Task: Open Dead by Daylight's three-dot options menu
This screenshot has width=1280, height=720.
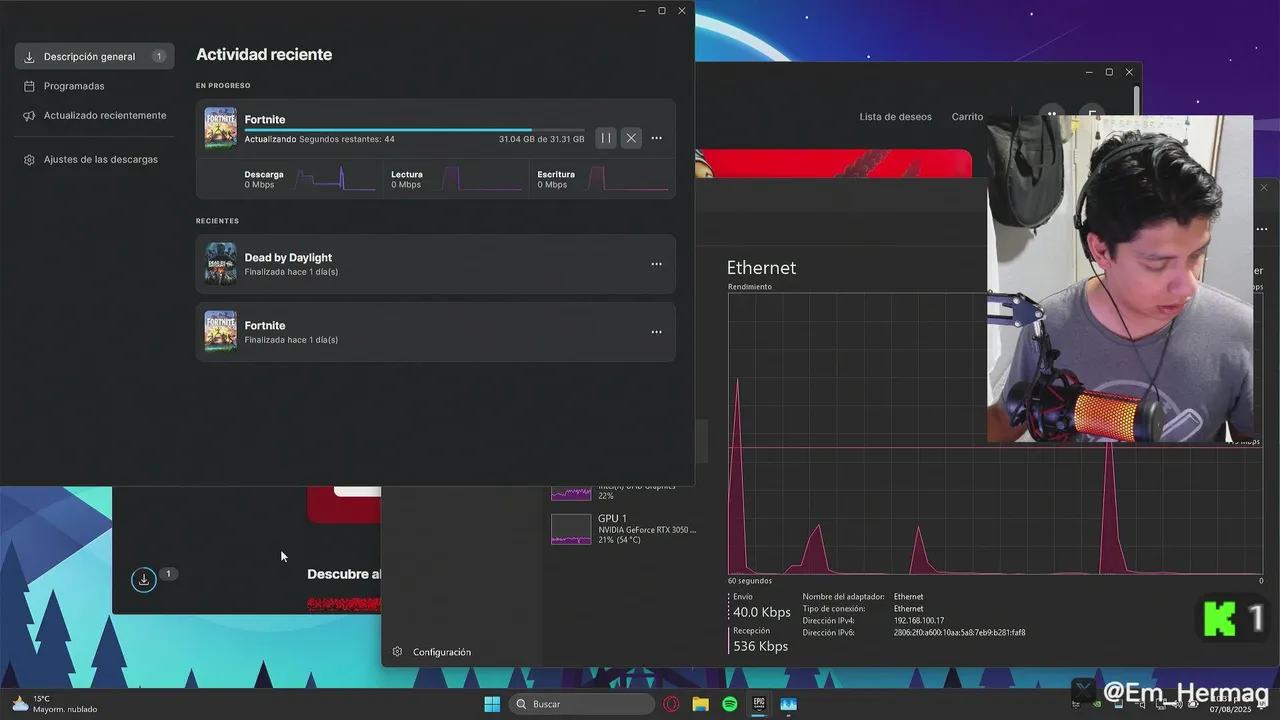Action: (x=656, y=264)
